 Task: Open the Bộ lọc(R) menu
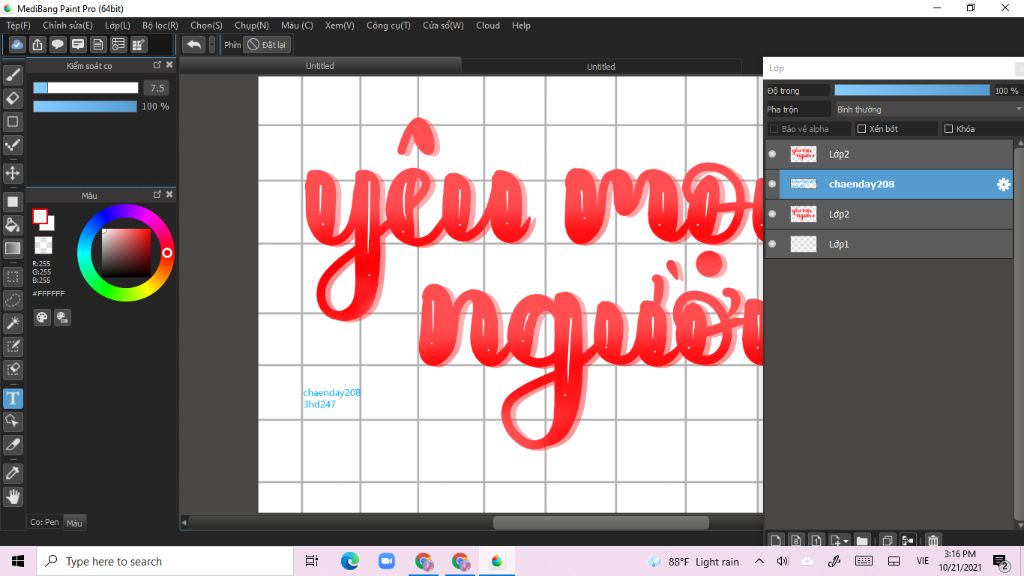point(160,25)
